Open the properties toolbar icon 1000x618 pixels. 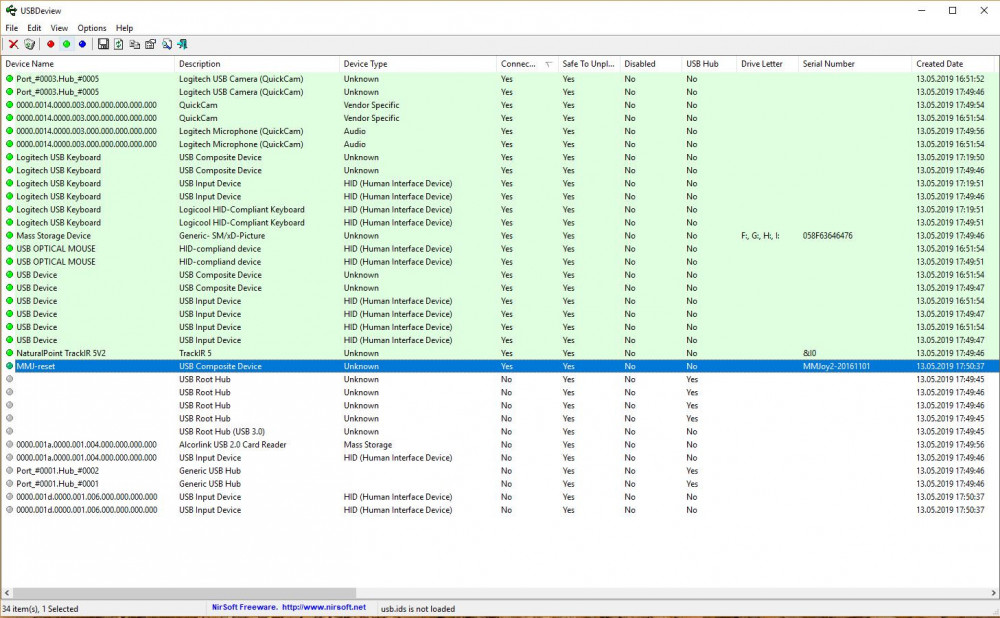tap(150, 44)
